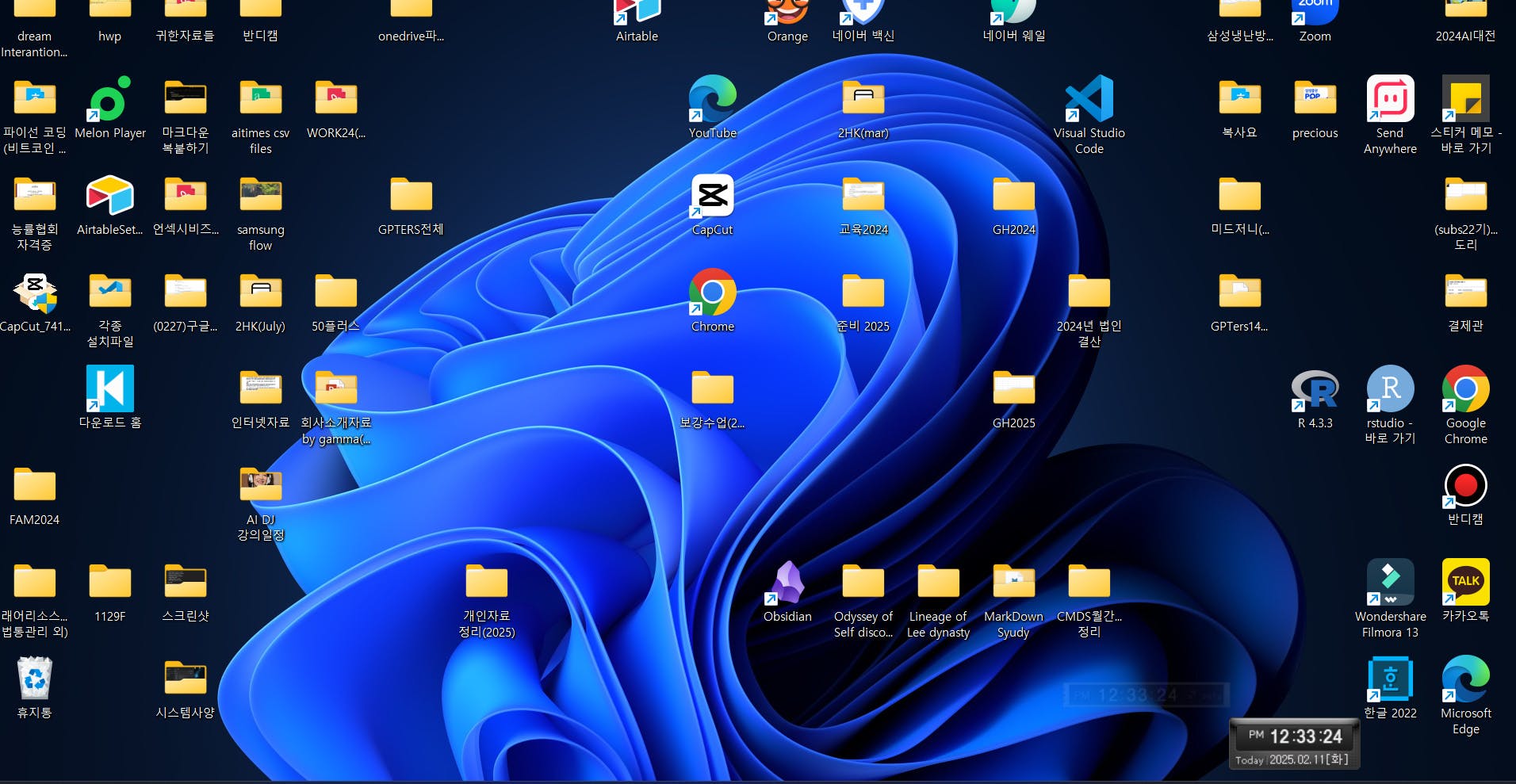Image resolution: width=1516 pixels, height=784 pixels.
Task: Open the 2HK(July) folder
Action: 260,293
